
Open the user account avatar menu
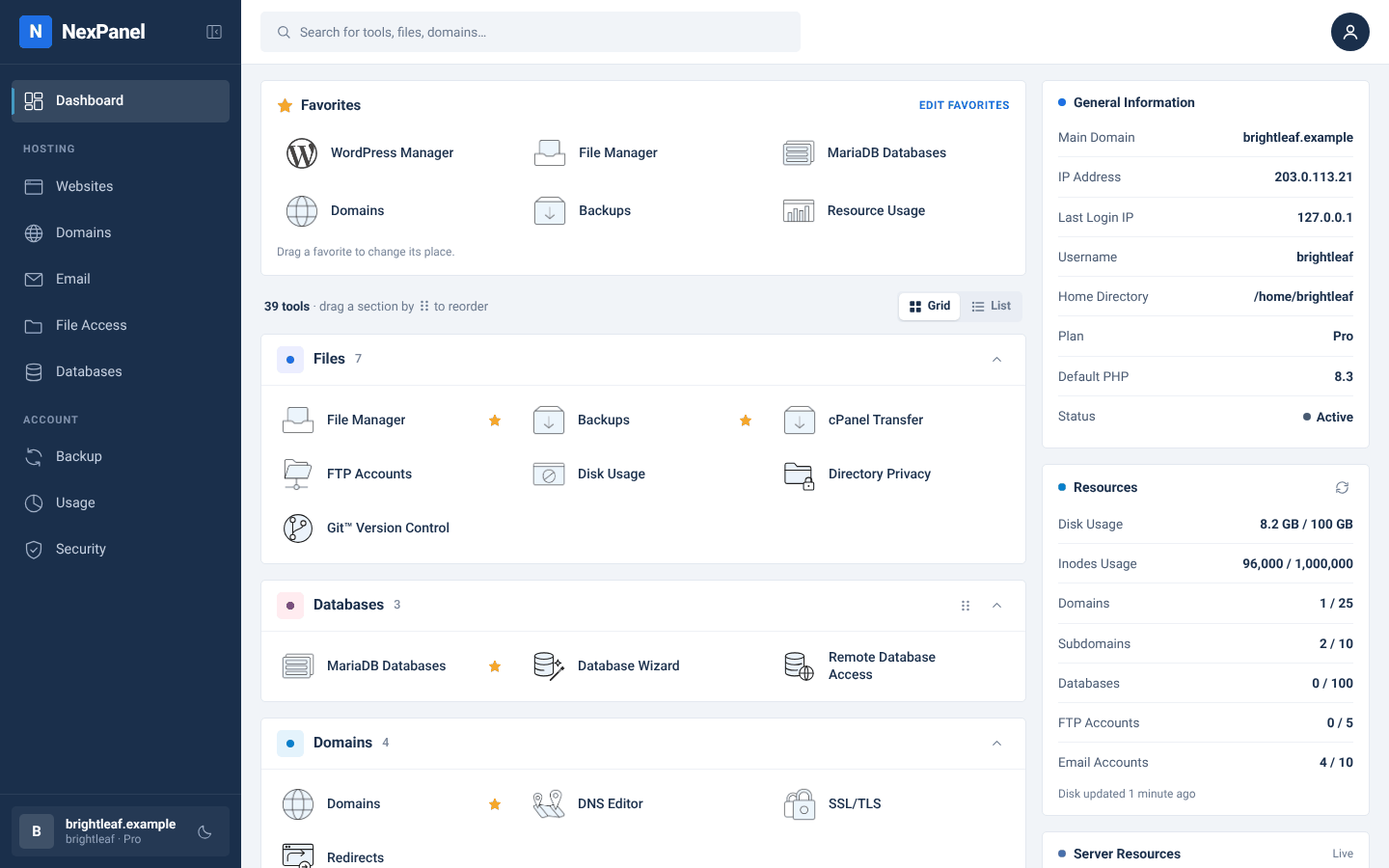tap(1350, 32)
